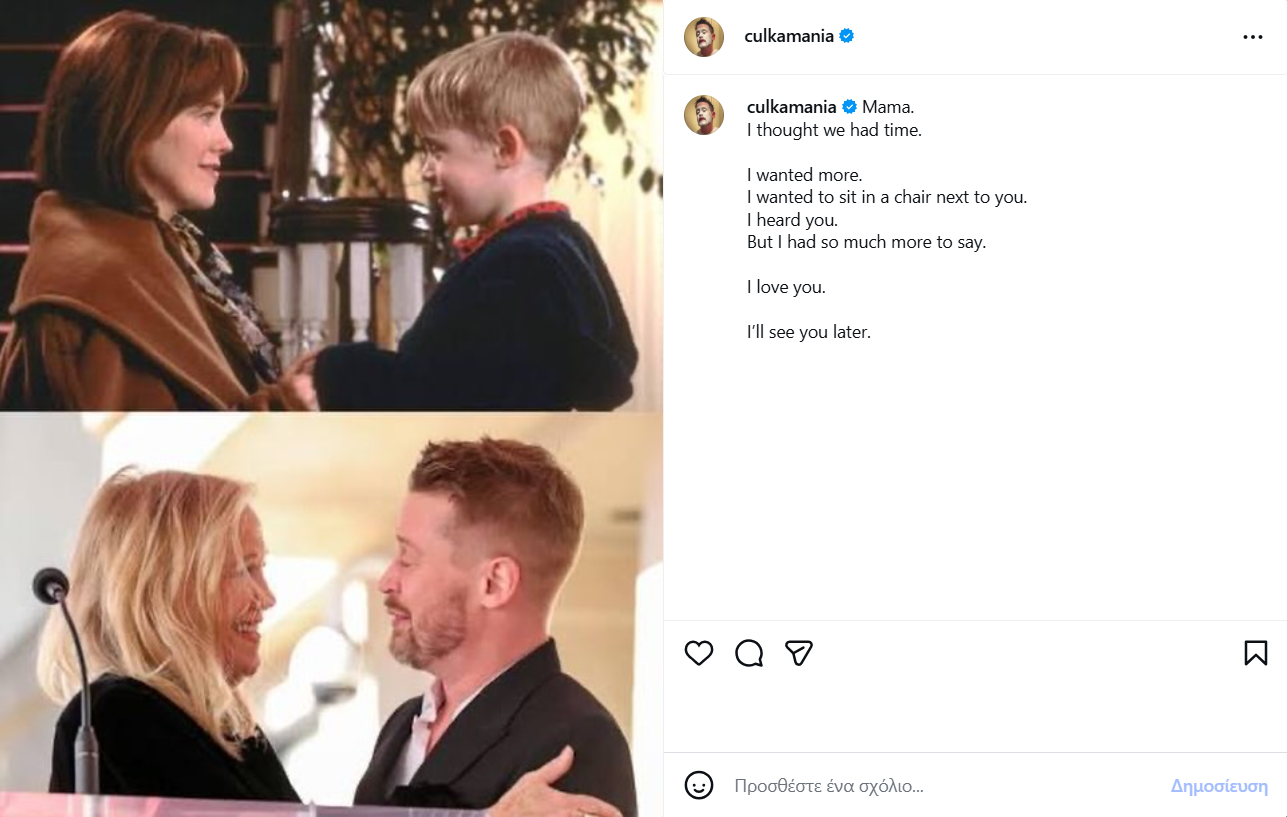Click the blue verified badge in the header

[847, 37]
